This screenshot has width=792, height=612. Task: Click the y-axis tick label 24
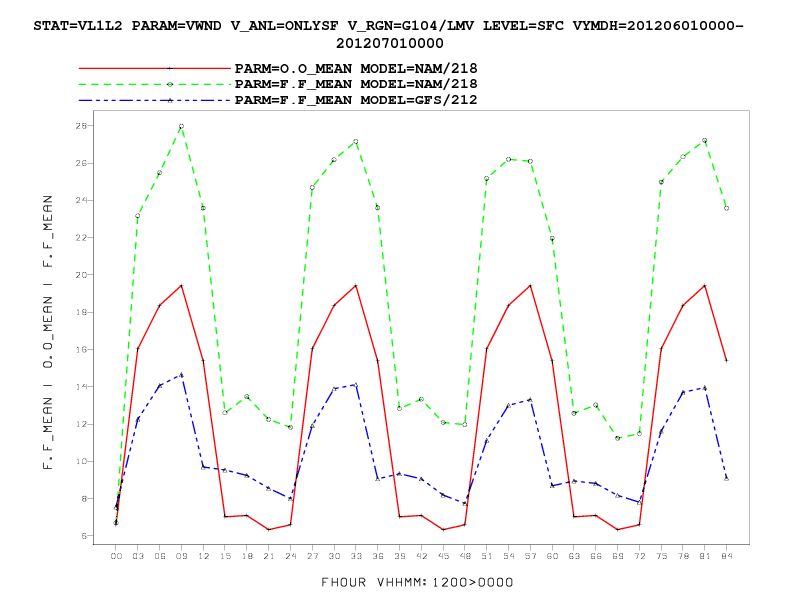81,200
